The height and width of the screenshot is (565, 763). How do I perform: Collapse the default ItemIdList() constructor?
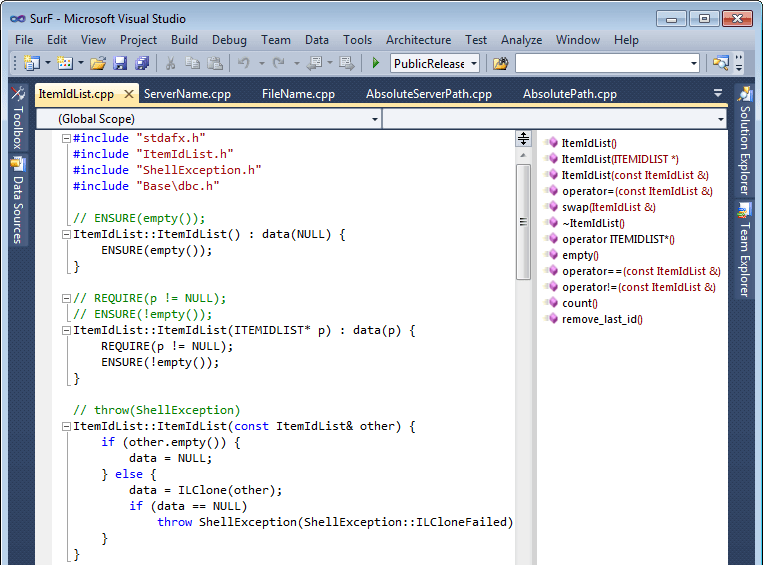[66, 235]
